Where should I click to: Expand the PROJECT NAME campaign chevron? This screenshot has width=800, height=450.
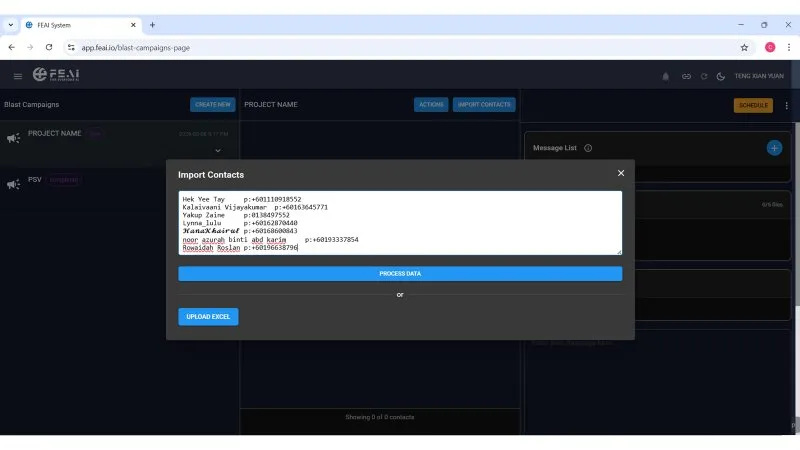coord(218,151)
